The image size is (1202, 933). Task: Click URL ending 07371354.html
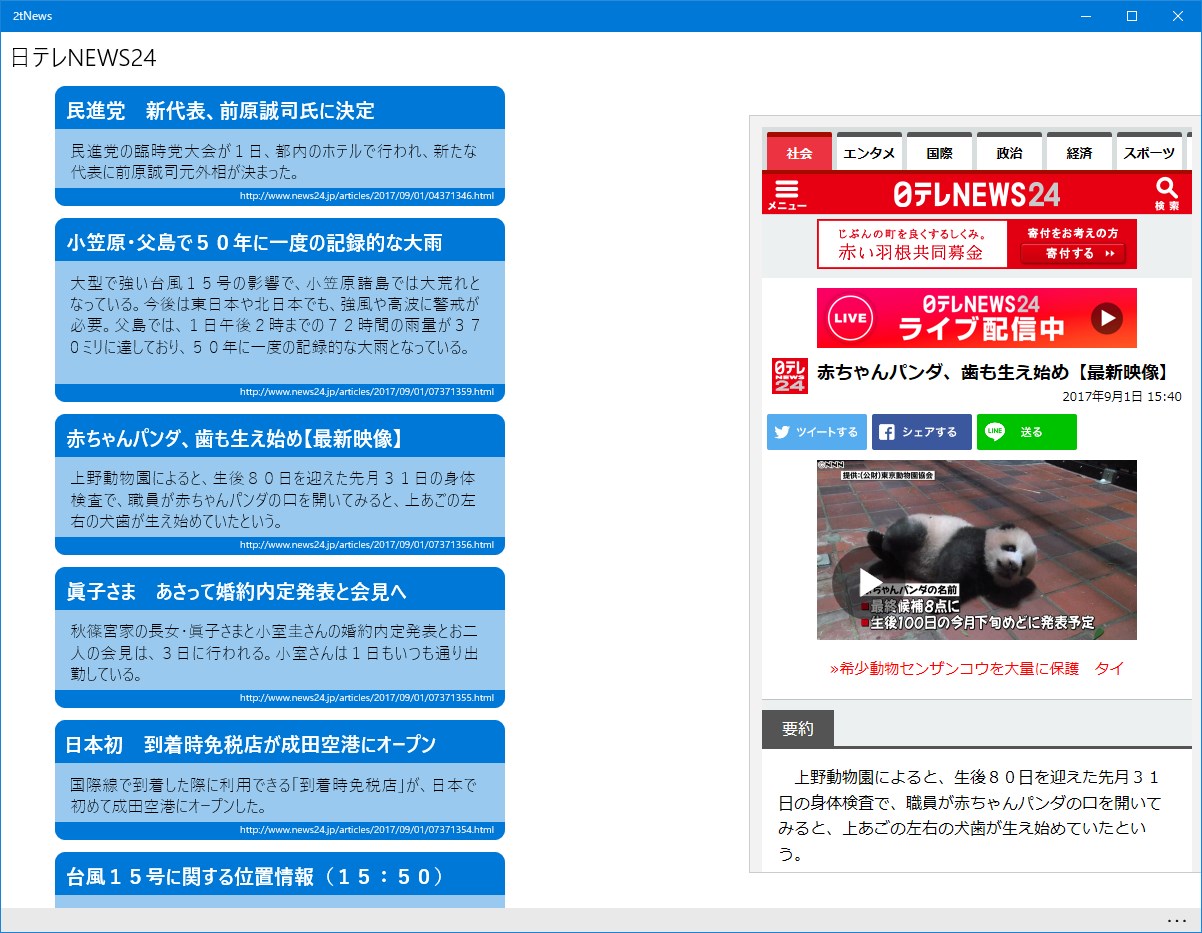pyautogui.click(x=367, y=830)
